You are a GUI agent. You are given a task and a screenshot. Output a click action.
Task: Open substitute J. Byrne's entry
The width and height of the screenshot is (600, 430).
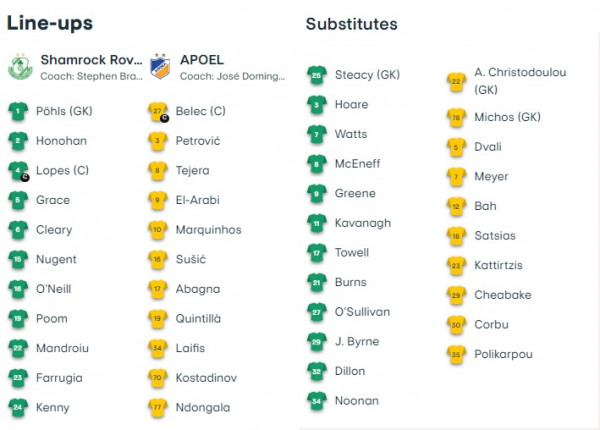coord(357,342)
